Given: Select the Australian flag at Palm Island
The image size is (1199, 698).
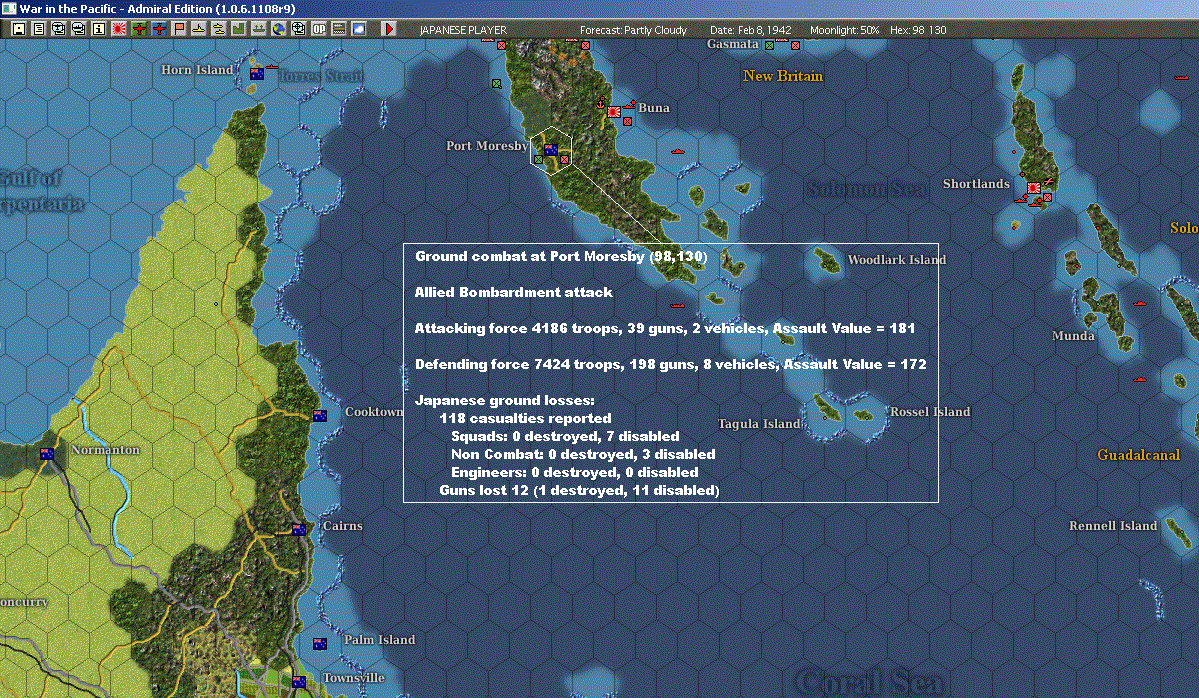Looking at the screenshot, I should 320,644.
